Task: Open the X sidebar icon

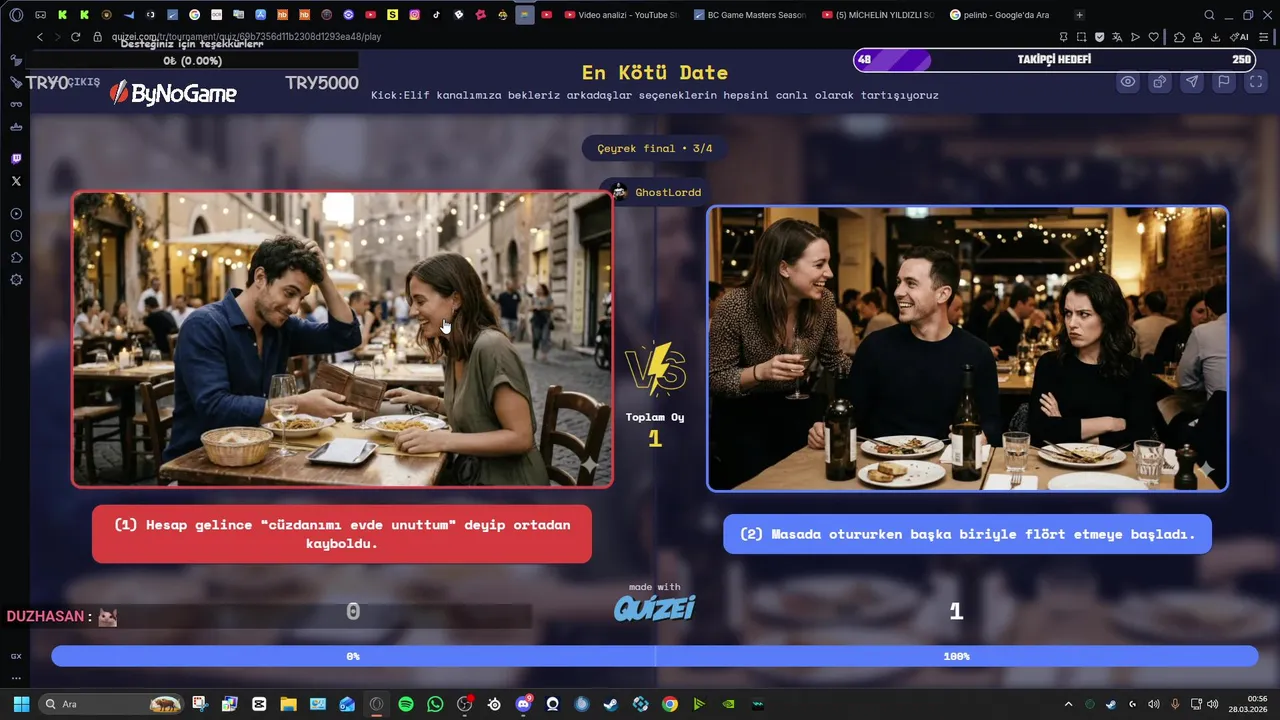Action: 16,181
